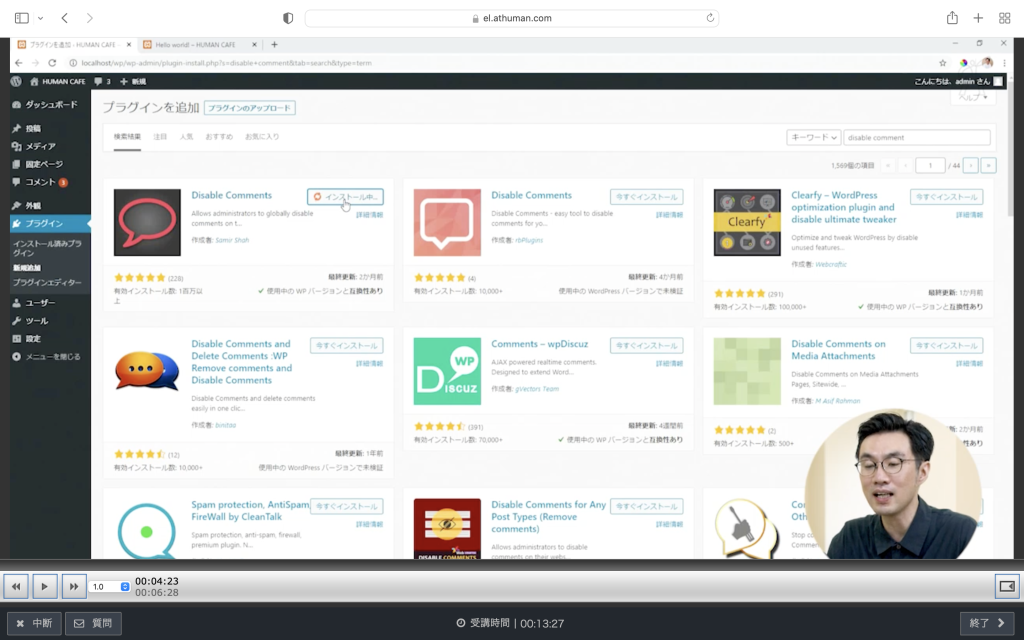Show the Safari tab overview

click(1003, 18)
